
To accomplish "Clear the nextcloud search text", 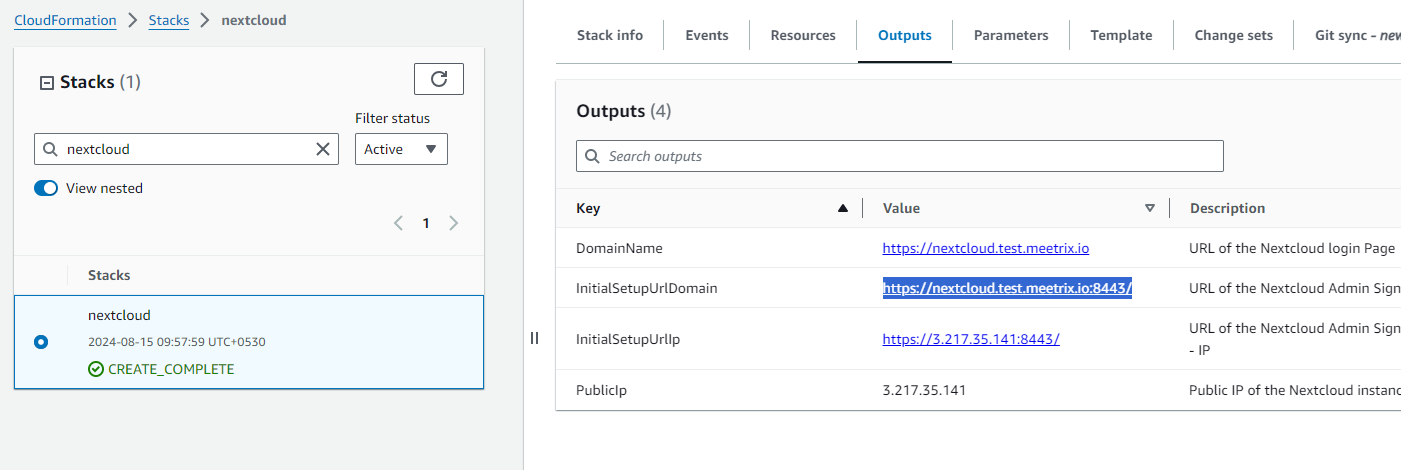I will pos(323,149).
